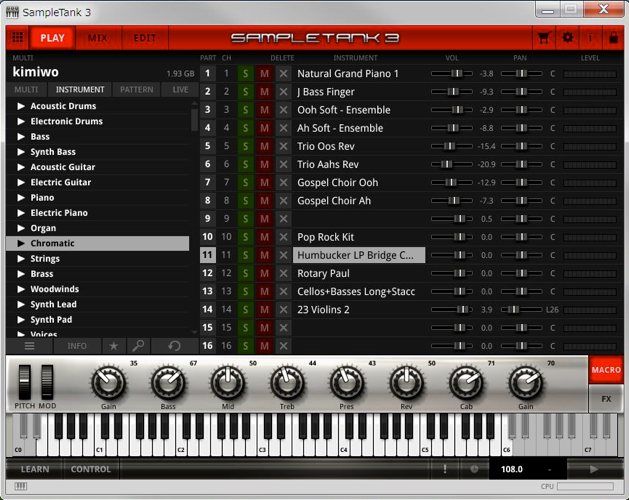Click the metronome clock icon

coord(474,469)
